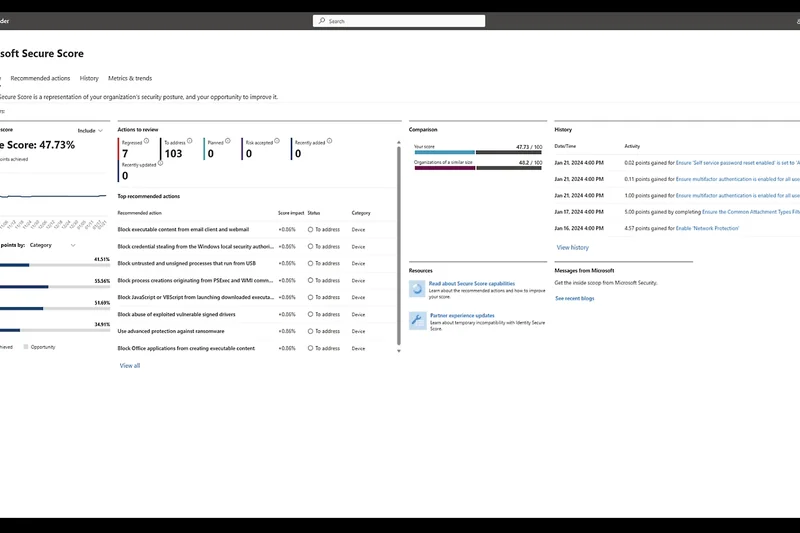Open See recent blogs link
This screenshot has width=800, height=533.
tap(574, 298)
